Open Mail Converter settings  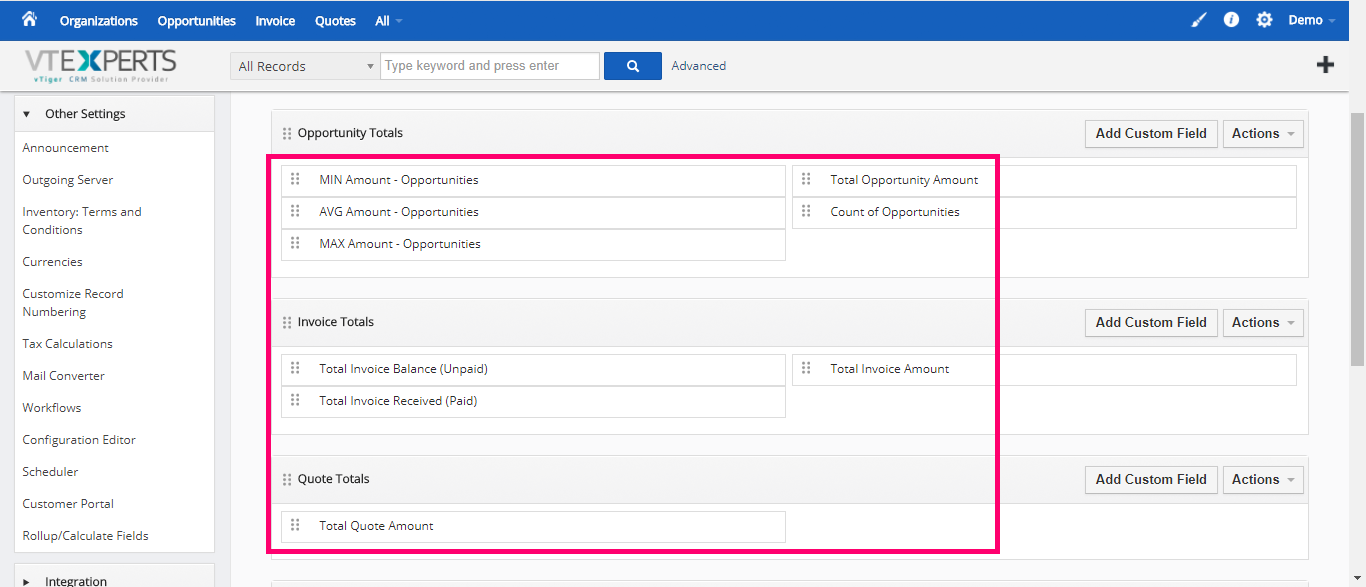tap(64, 376)
